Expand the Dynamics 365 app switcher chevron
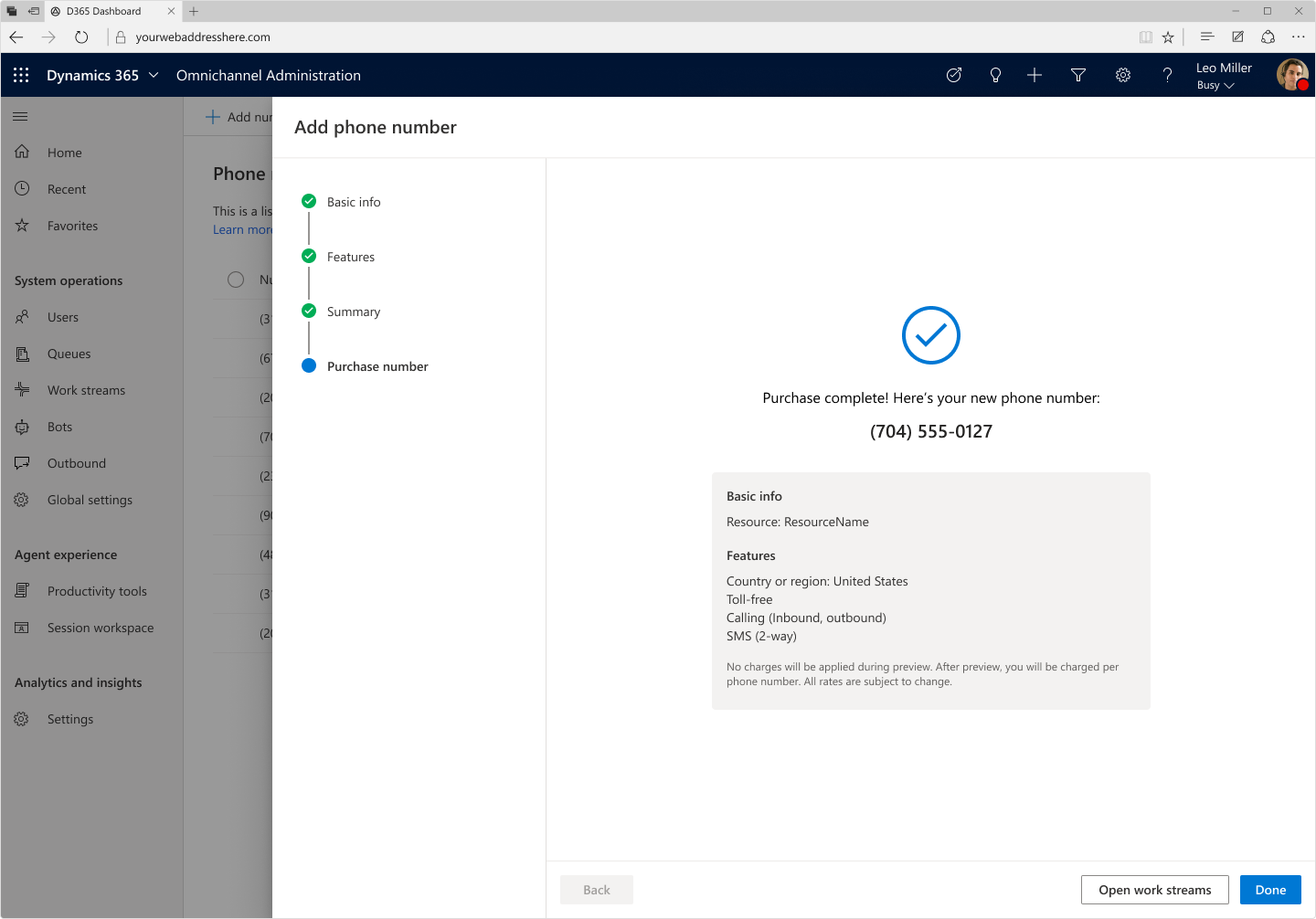The image size is (1316, 919). pyautogui.click(x=154, y=75)
